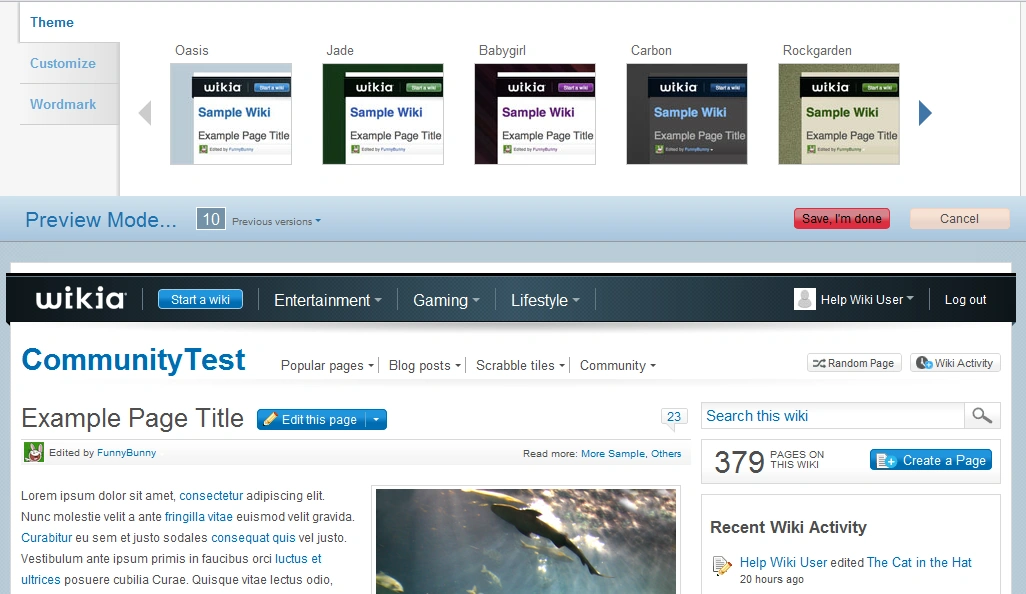1026x594 pixels.
Task: Click the FunnyBunny avatar icon
Action: pyautogui.click(x=34, y=452)
